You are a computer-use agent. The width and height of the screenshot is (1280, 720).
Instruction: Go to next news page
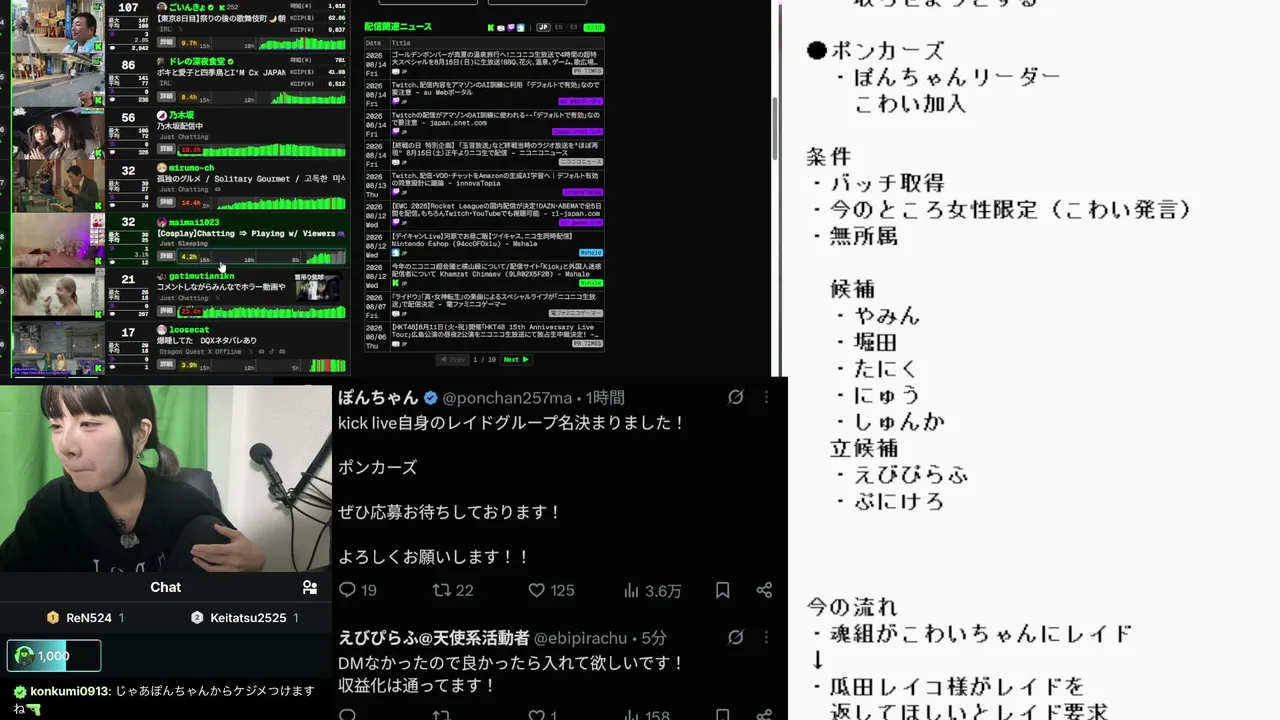click(516, 359)
